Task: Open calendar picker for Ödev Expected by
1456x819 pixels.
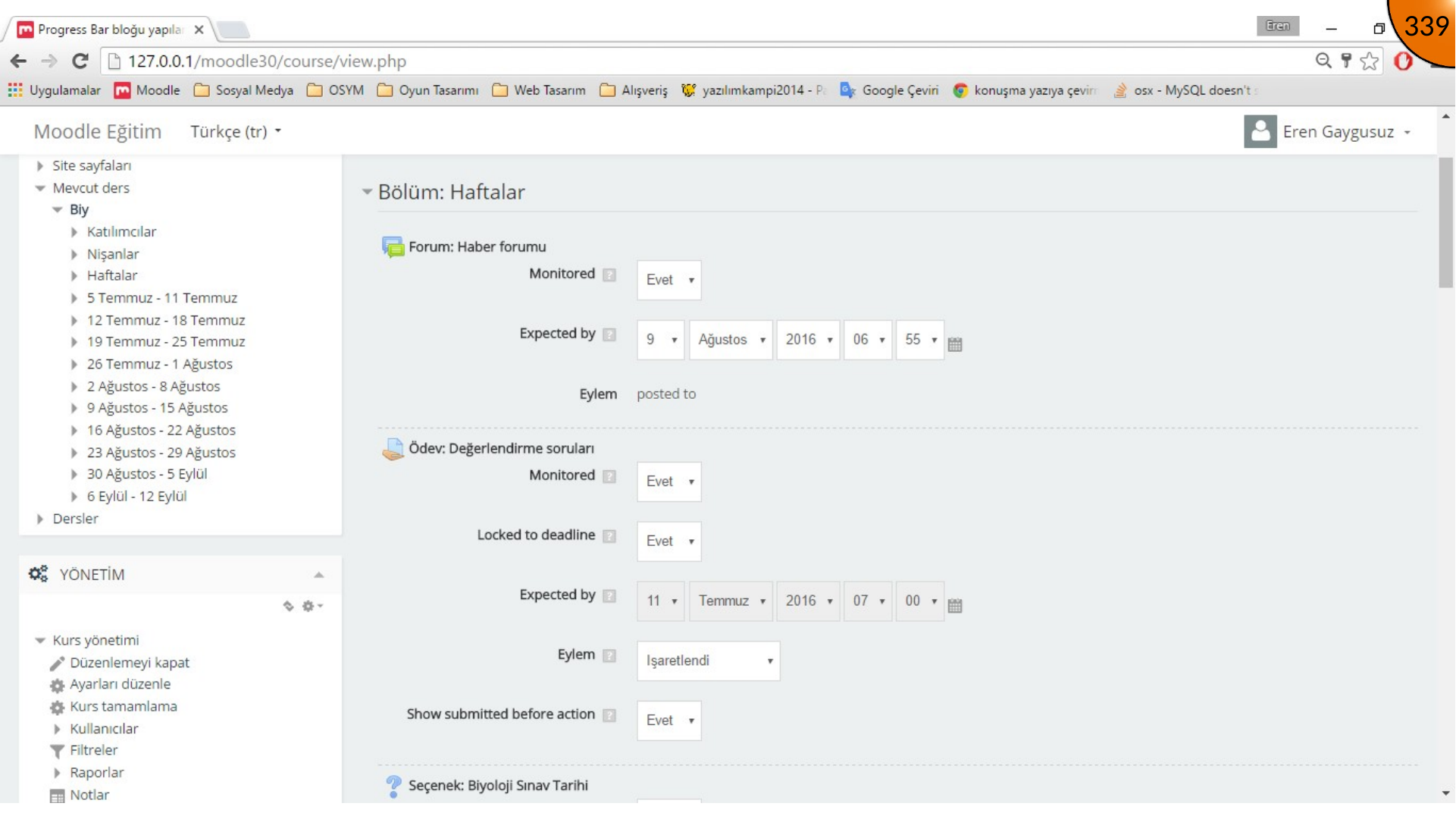Action: [955, 605]
